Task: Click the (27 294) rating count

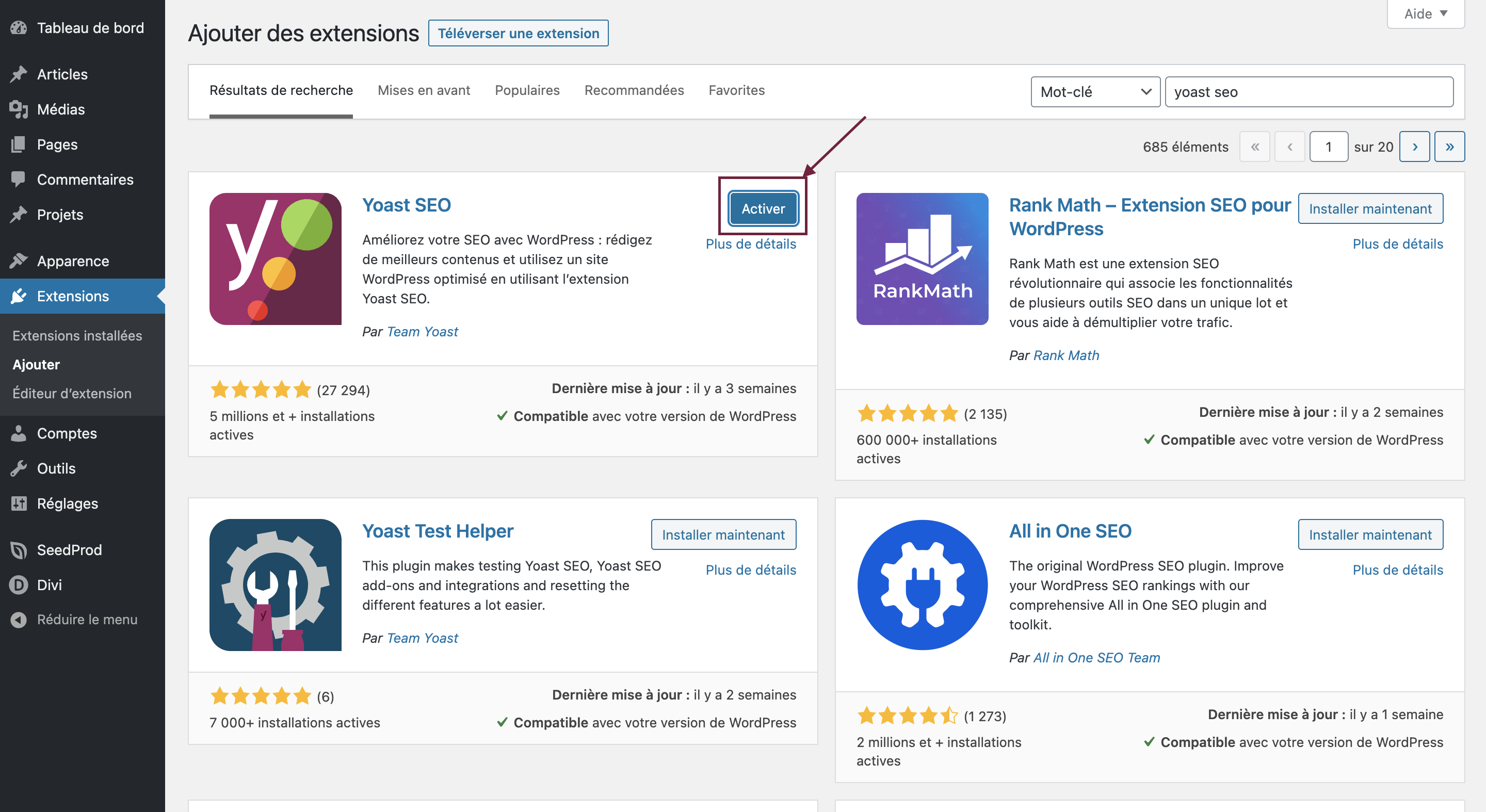Action: pyautogui.click(x=343, y=391)
